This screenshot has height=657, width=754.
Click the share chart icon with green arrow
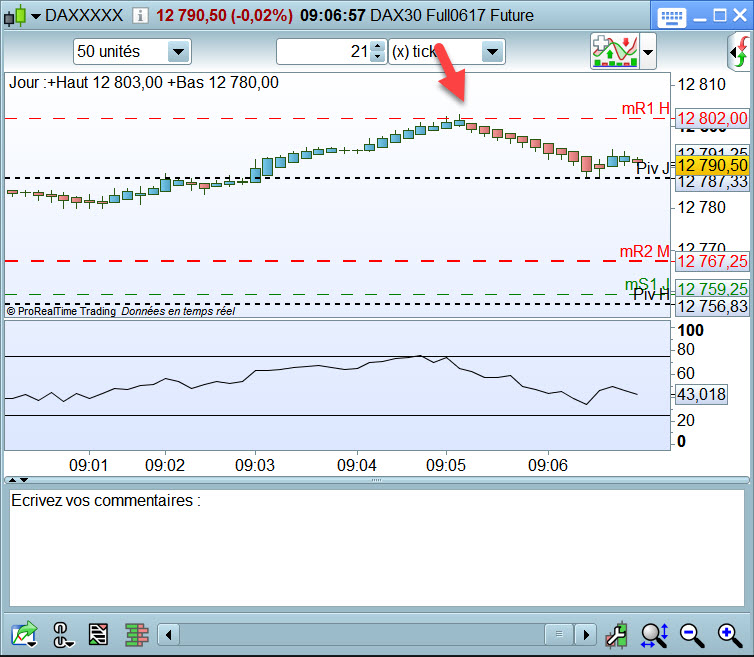click(25, 634)
